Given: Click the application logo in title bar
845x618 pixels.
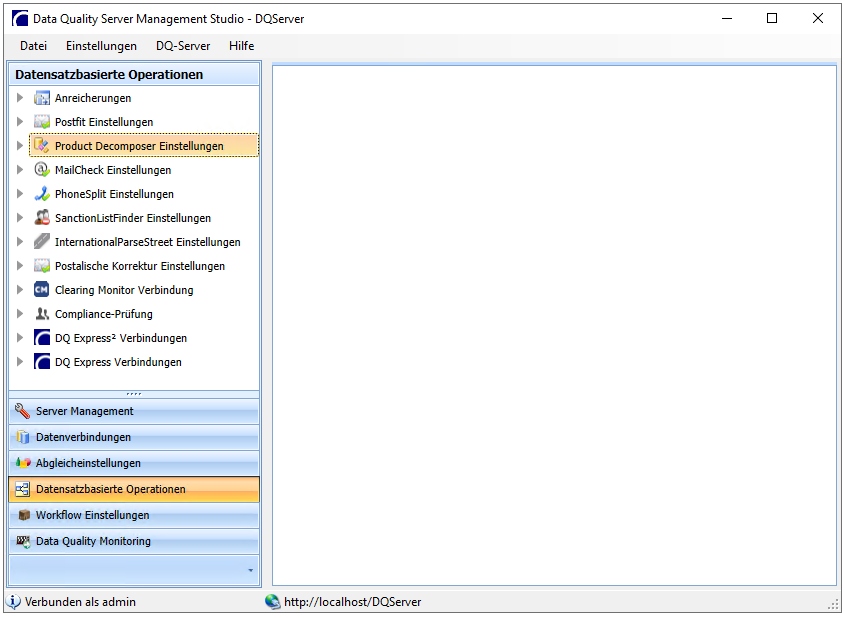Looking at the screenshot, I should pyautogui.click(x=20, y=18).
